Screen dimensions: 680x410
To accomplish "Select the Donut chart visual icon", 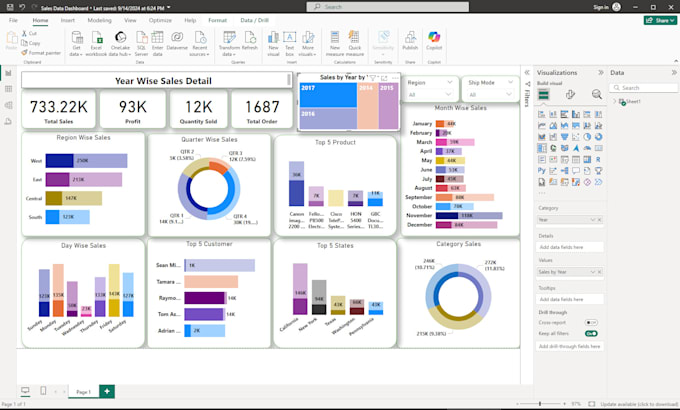I will click(598, 137).
